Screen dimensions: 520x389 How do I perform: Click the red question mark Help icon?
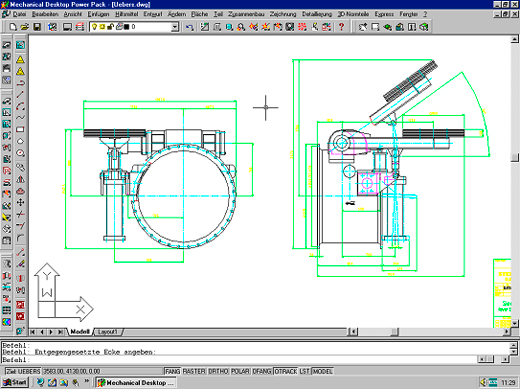341,27
